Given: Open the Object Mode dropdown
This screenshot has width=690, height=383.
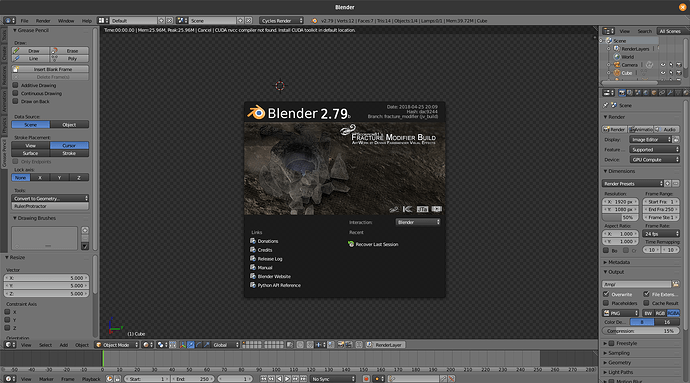Looking at the screenshot, I should [117, 345].
